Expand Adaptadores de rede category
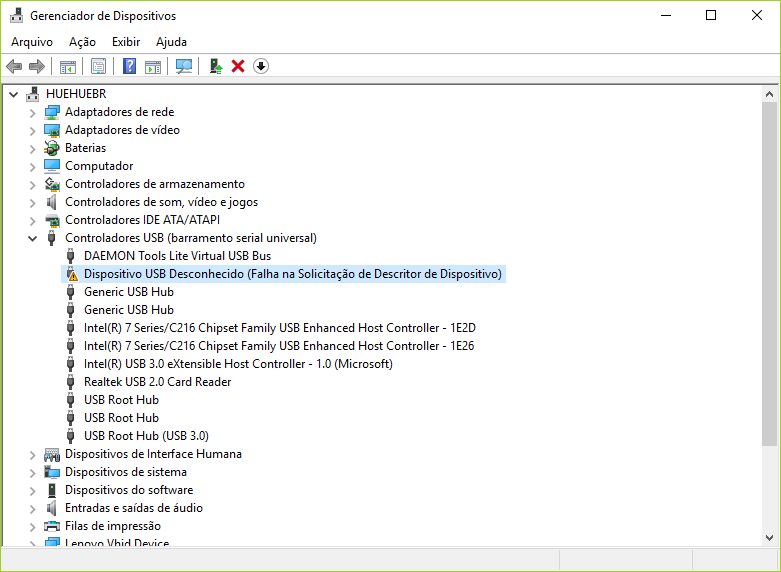781x572 pixels. pos(33,113)
